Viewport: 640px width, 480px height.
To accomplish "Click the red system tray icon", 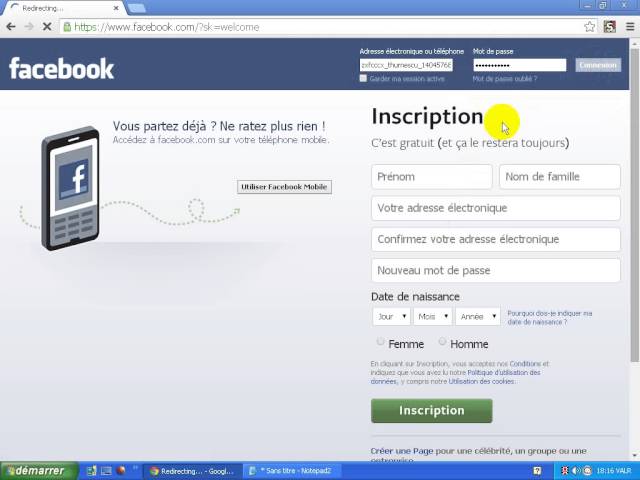I will pyautogui.click(x=565, y=471).
